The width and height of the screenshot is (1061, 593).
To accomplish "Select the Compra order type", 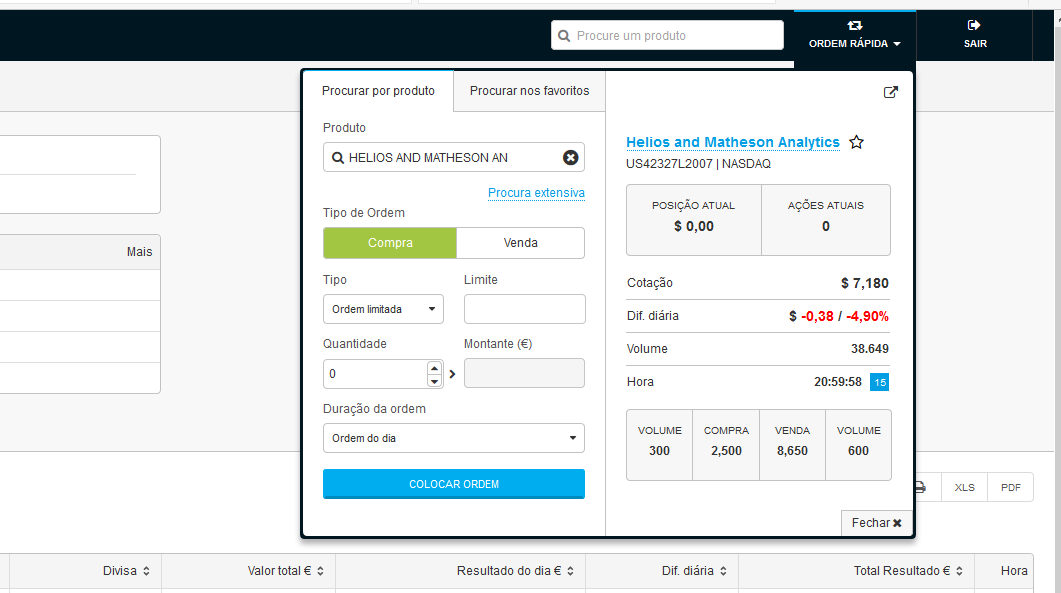I will click(390, 243).
